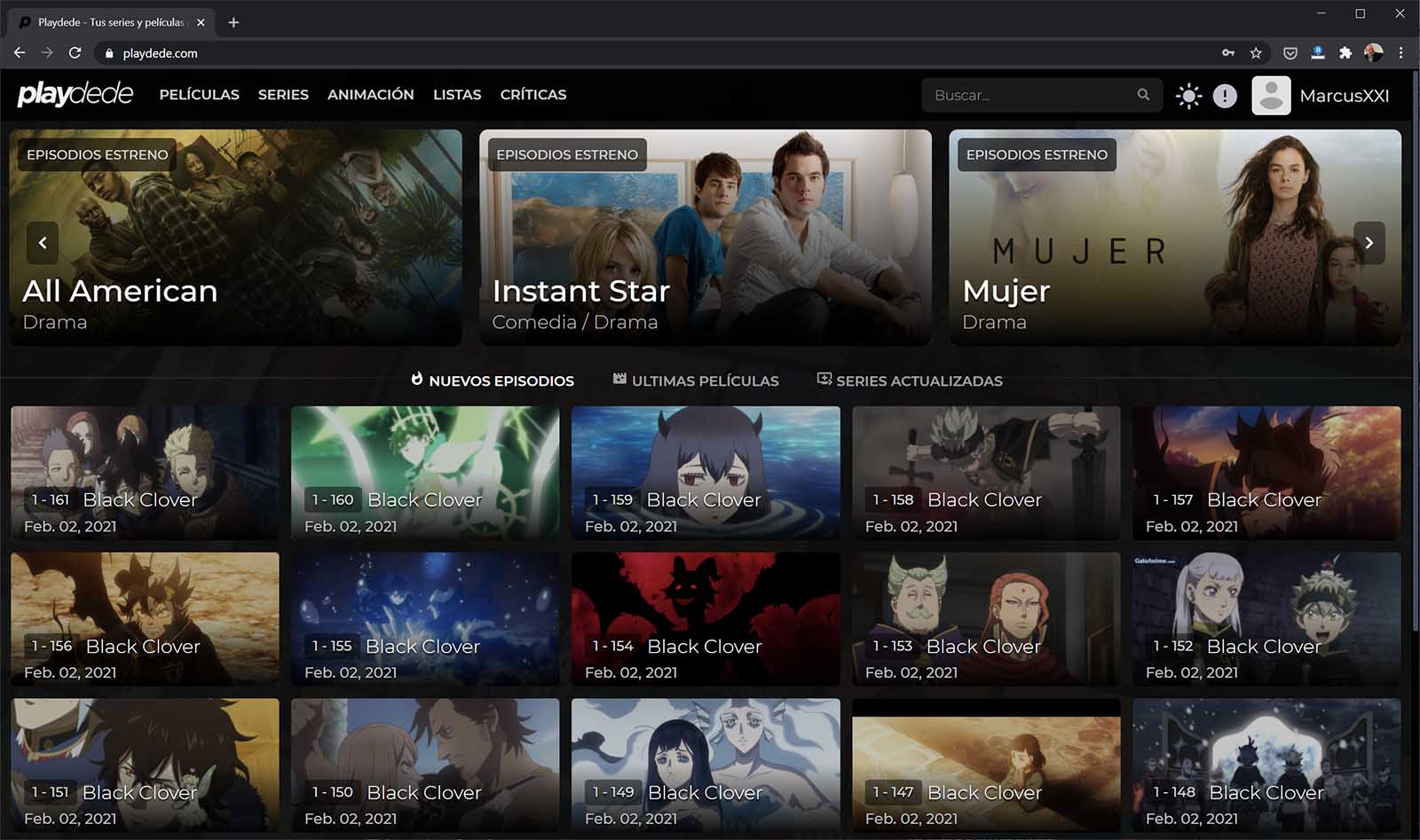Open Black Clover episode 1-152
The height and width of the screenshot is (840, 1420).
point(1266,619)
